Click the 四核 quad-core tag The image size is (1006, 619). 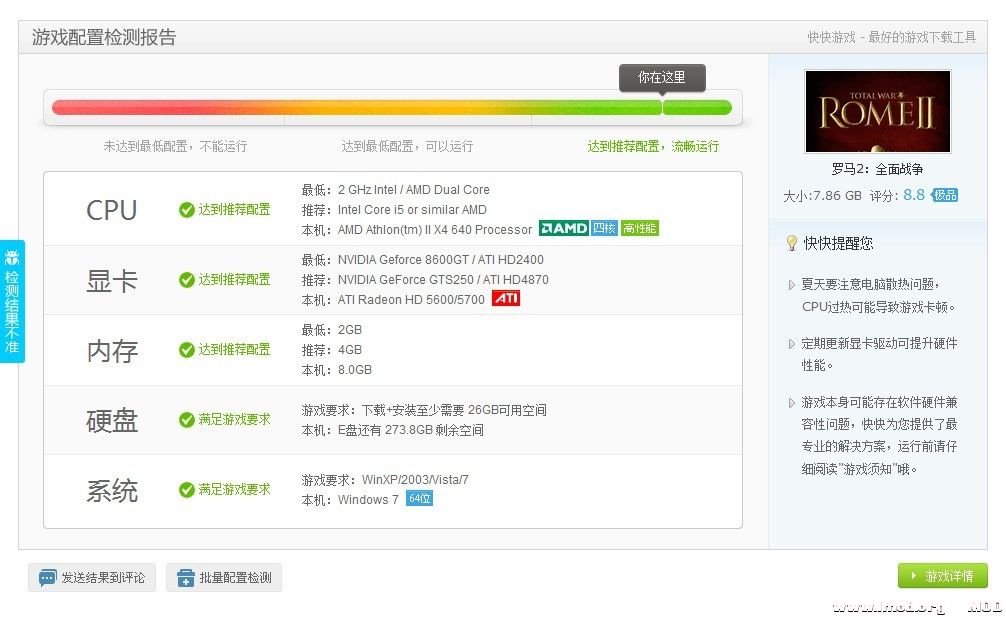[604, 229]
